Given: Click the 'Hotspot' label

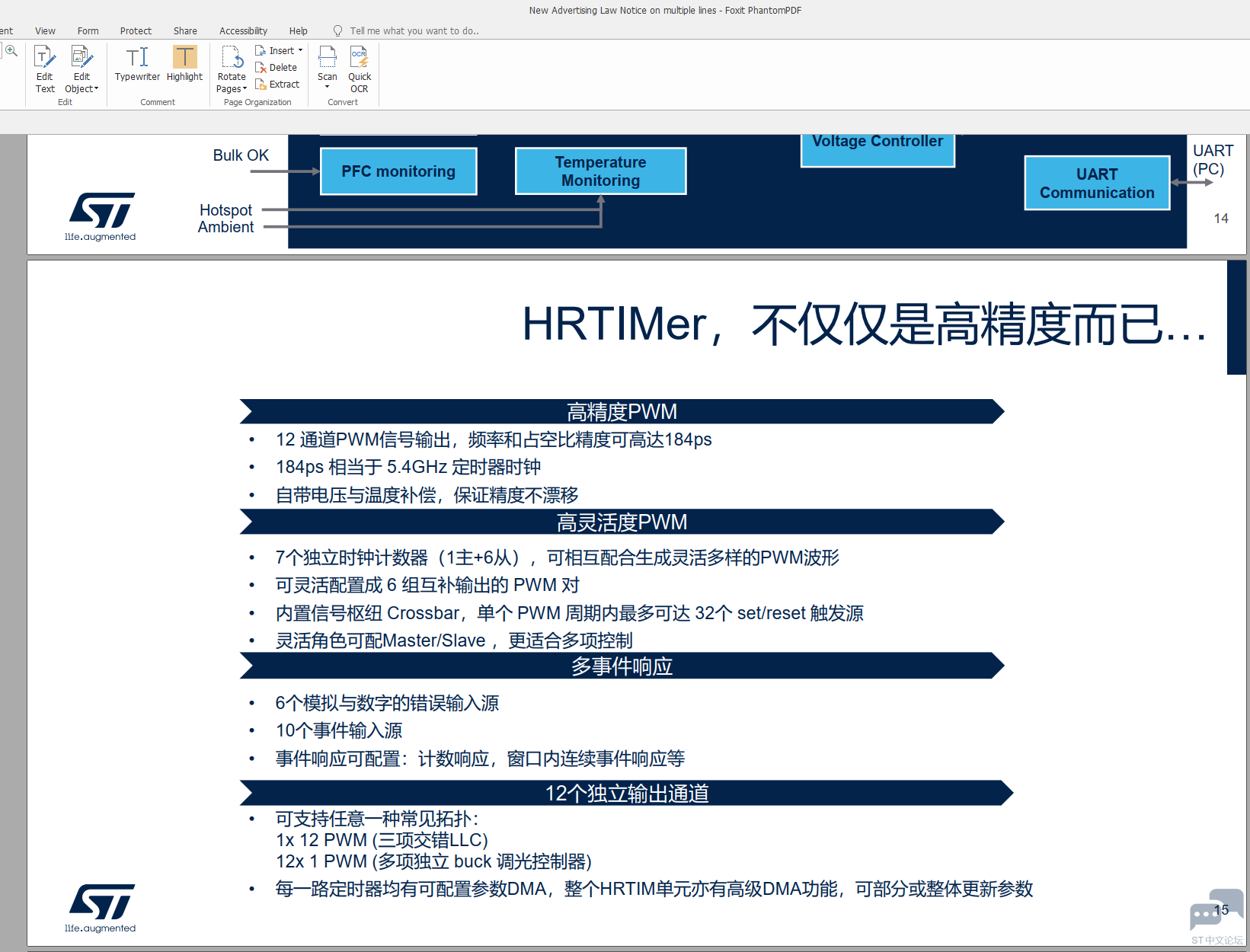Looking at the screenshot, I should 225,210.
